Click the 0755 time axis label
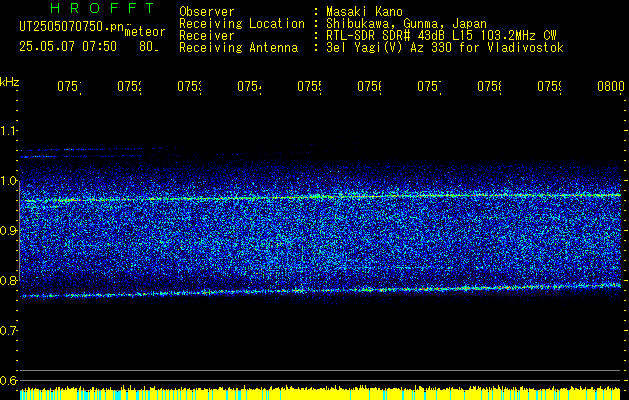The width and height of the screenshot is (629, 400). coord(309,86)
